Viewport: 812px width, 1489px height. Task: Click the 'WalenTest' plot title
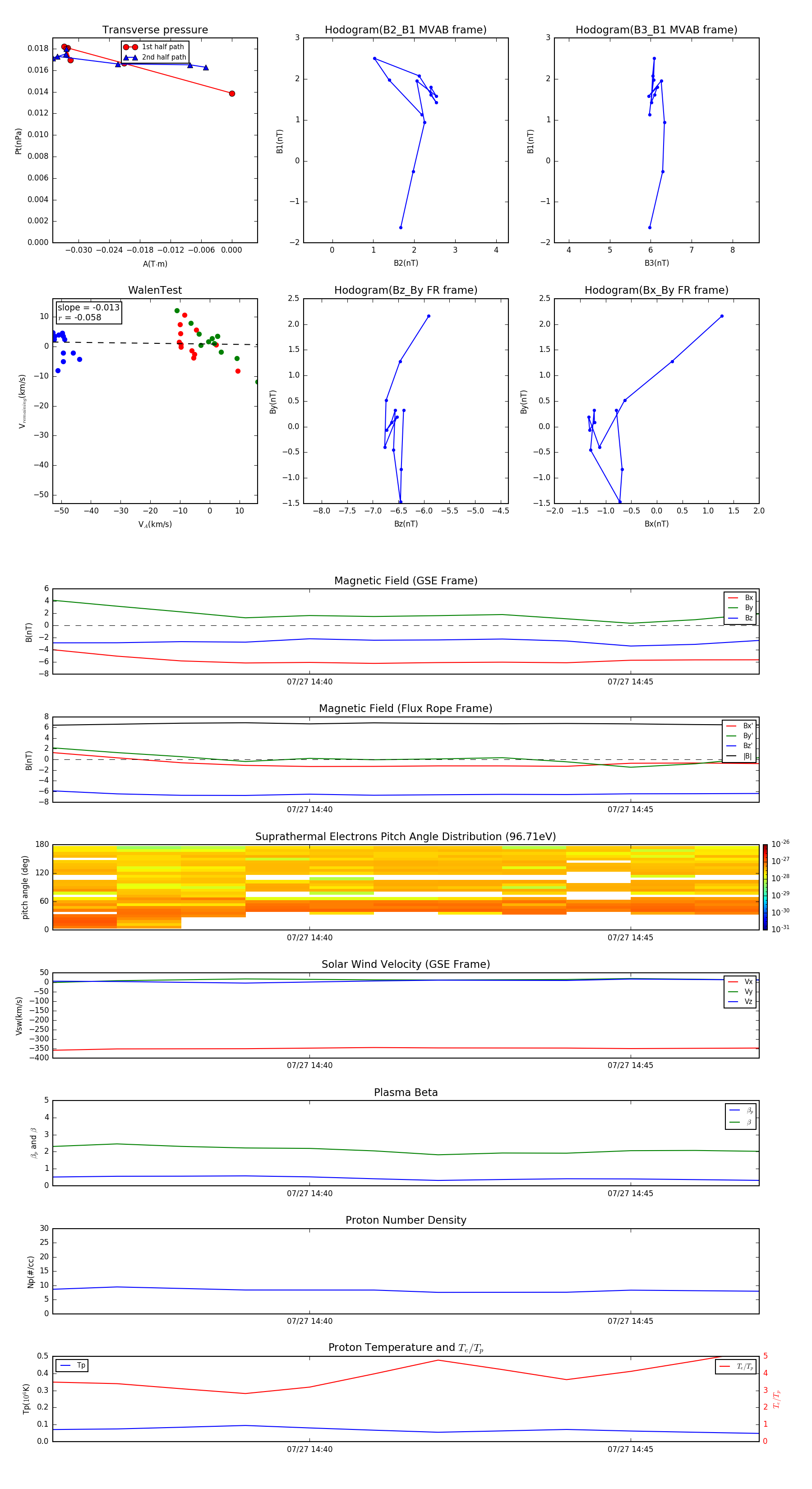tap(155, 290)
